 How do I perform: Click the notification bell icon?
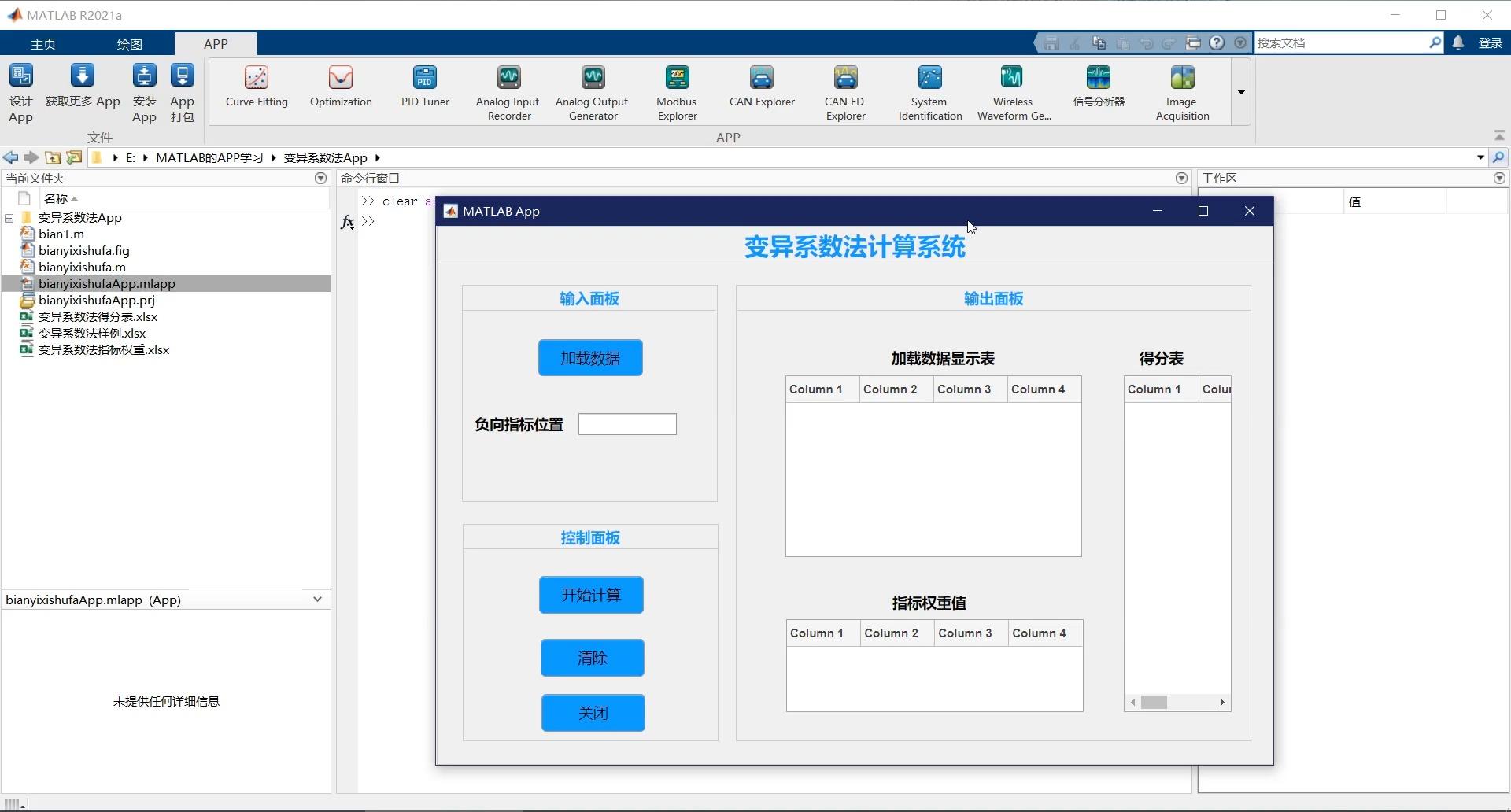tap(1458, 43)
